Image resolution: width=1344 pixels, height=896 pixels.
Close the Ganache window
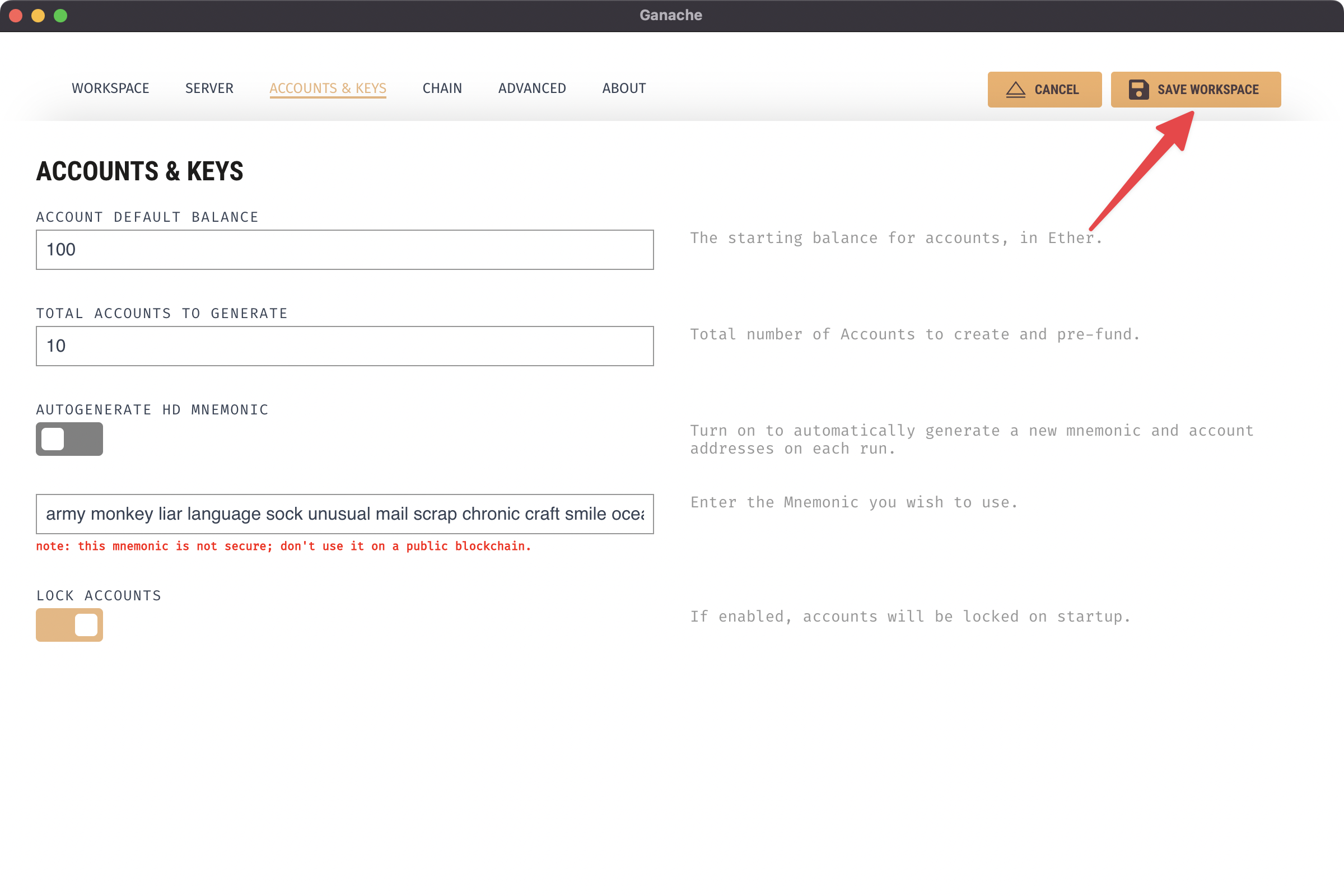(16, 16)
